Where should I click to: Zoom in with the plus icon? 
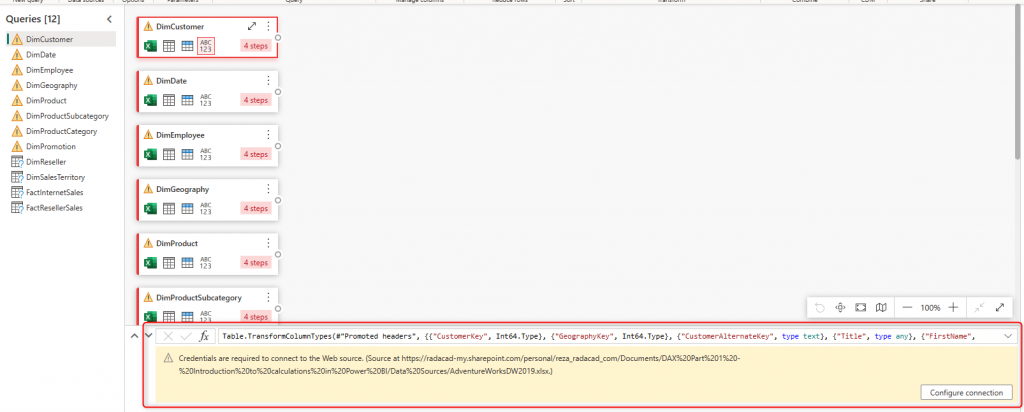coord(953,307)
